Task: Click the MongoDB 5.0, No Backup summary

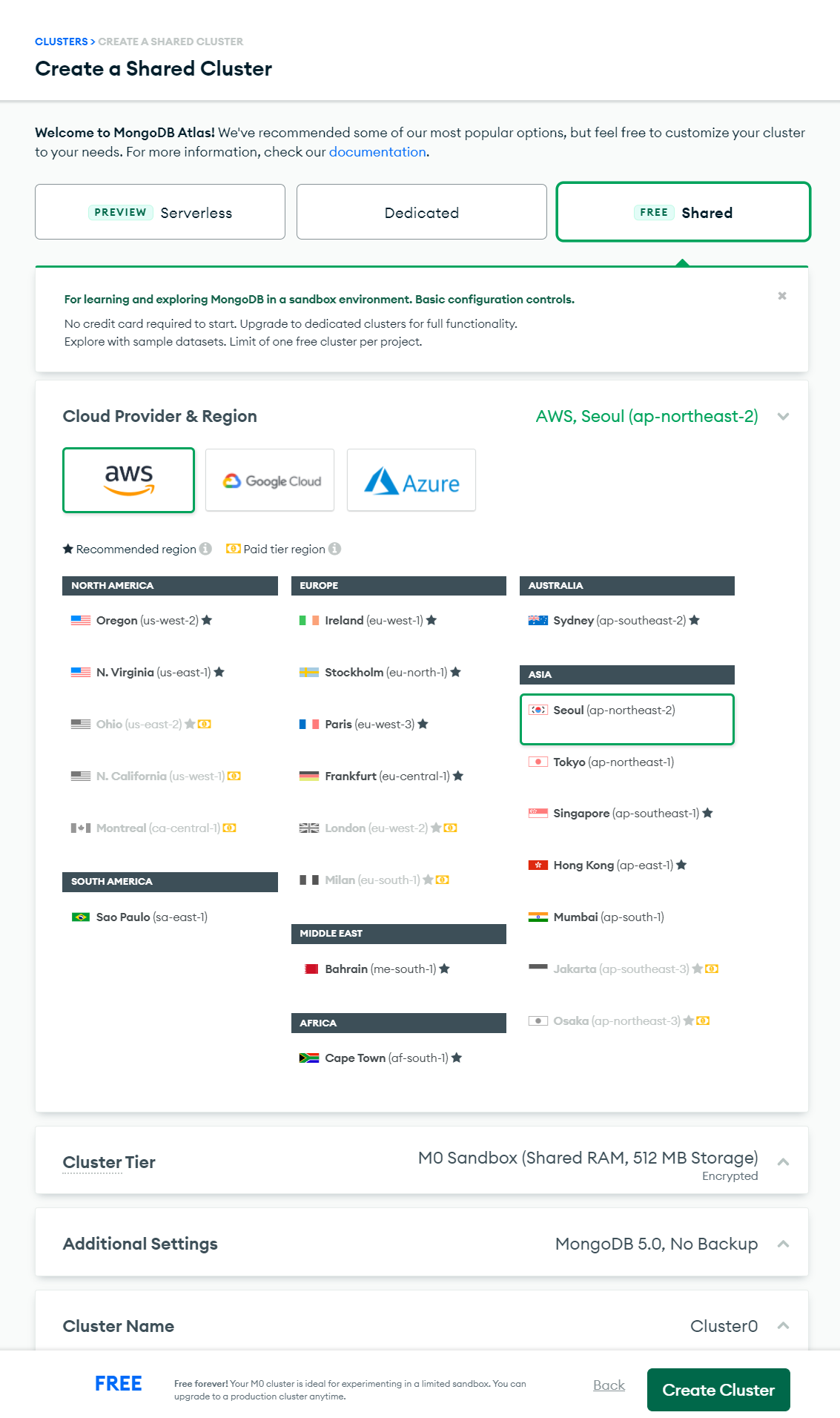Action: (656, 1244)
